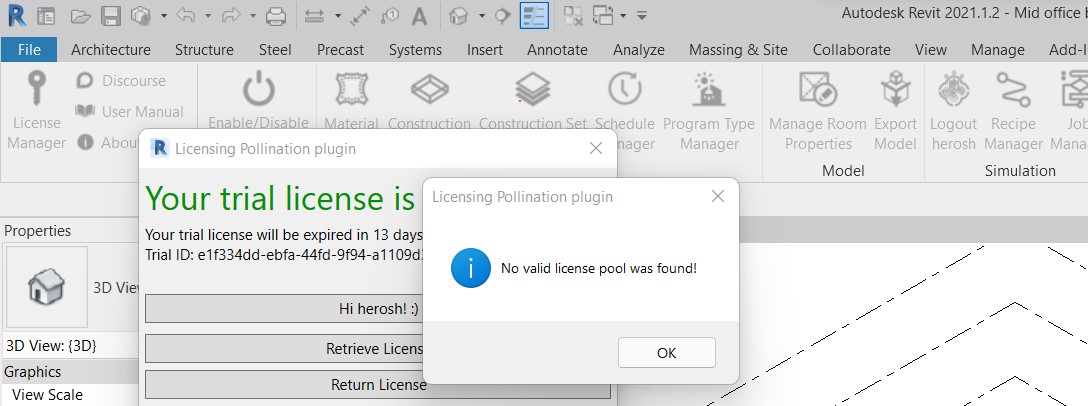The width and height of the screenshot is (1088, 406).
Task: Select the 3D View: {3D} selector in Properties
Action: [71, 346]
